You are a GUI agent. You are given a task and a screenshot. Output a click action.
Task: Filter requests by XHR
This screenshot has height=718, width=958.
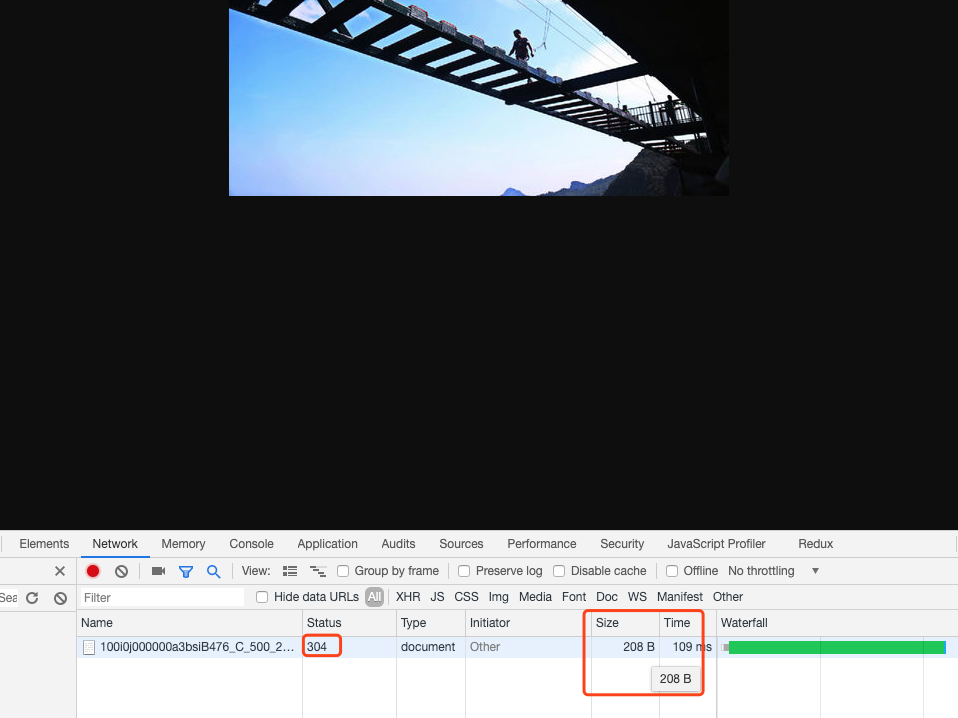(x=408, y=597)
